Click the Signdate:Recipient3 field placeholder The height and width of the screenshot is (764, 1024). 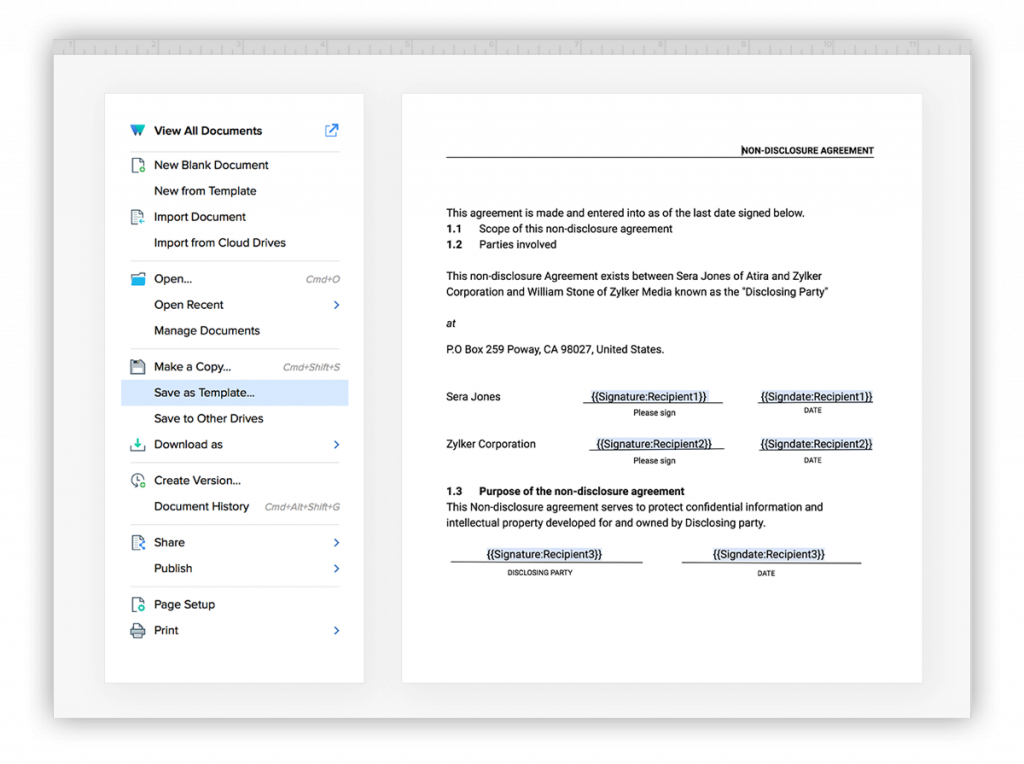(768, 554)
